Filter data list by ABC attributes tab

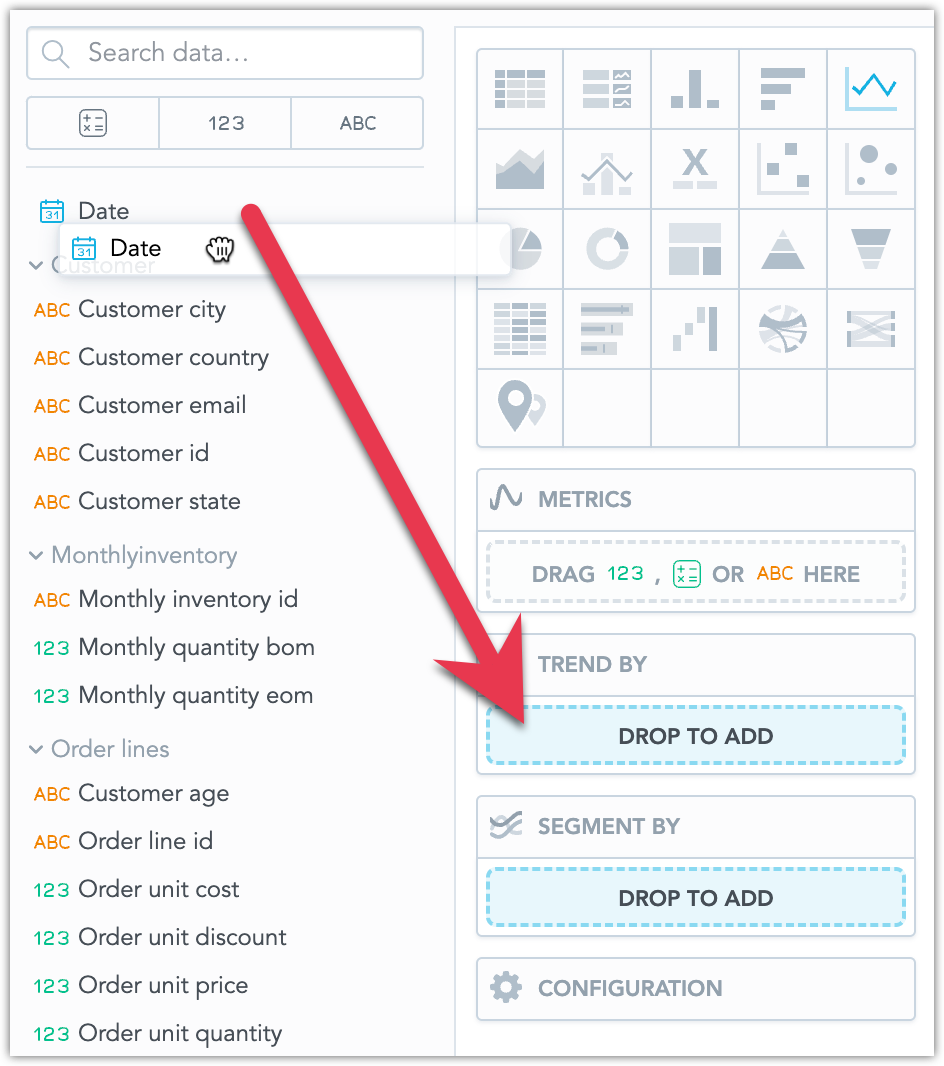[357, 123]
